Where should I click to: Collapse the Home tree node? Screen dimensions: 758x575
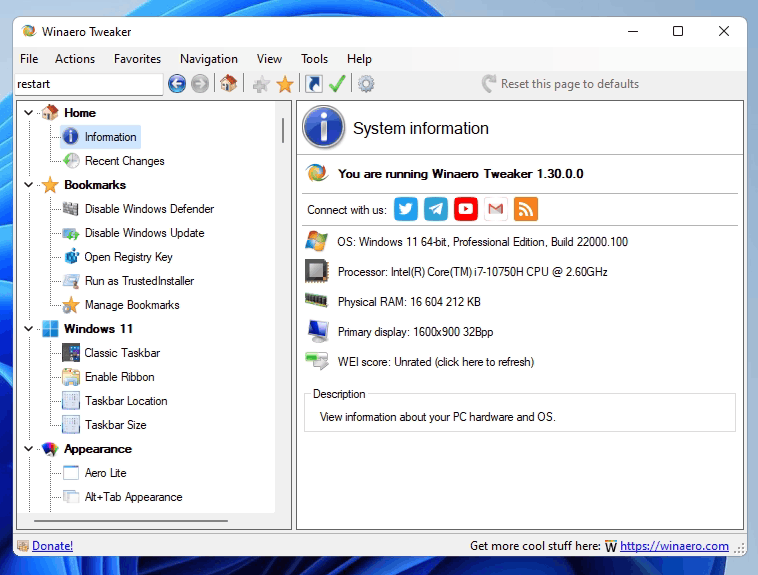(28, 113)
